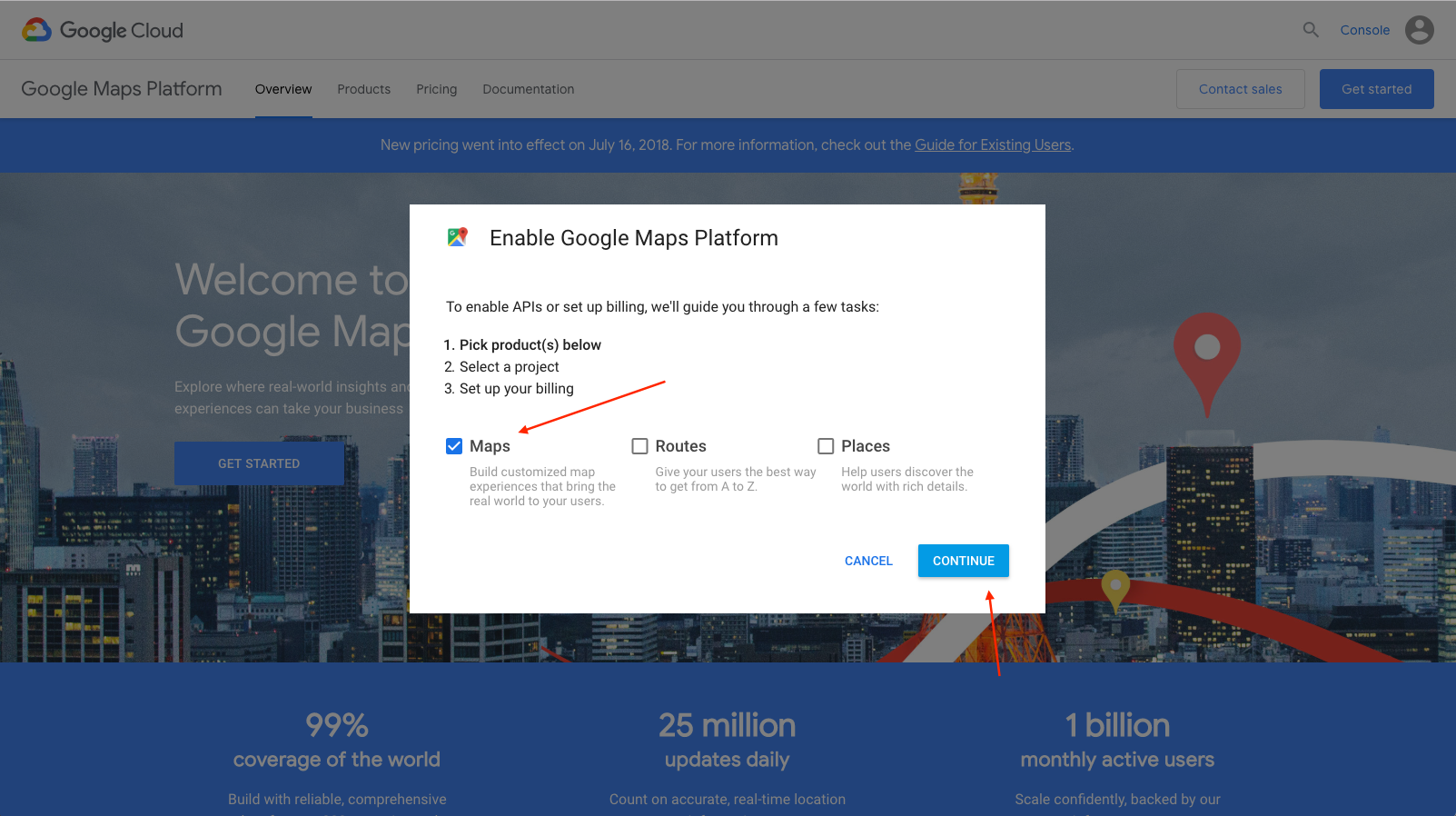1456x816 pixels.
Task: Click the hero GET STARTED button
Action: point(259,463)
